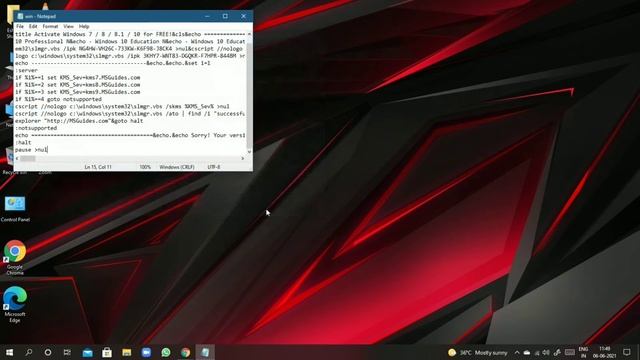The height and width of the screenshot is (360, 640).
Task: Show hidden tray icons chevron
Action: point(517,352)
